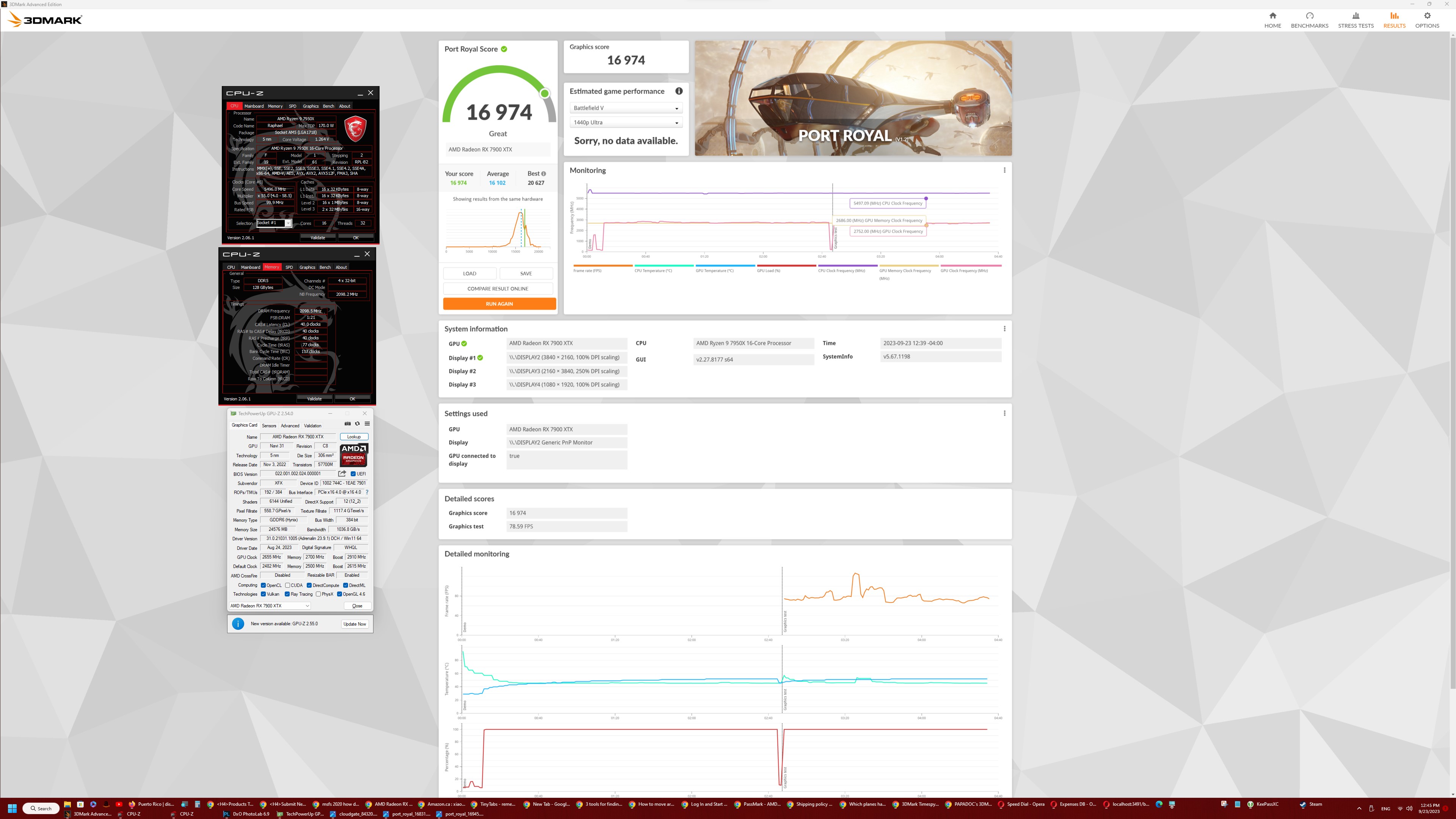The image size is (1456, 819).
Task: Switch to the Advanced tab in GPU-Z
Action: tap(290, 425)
